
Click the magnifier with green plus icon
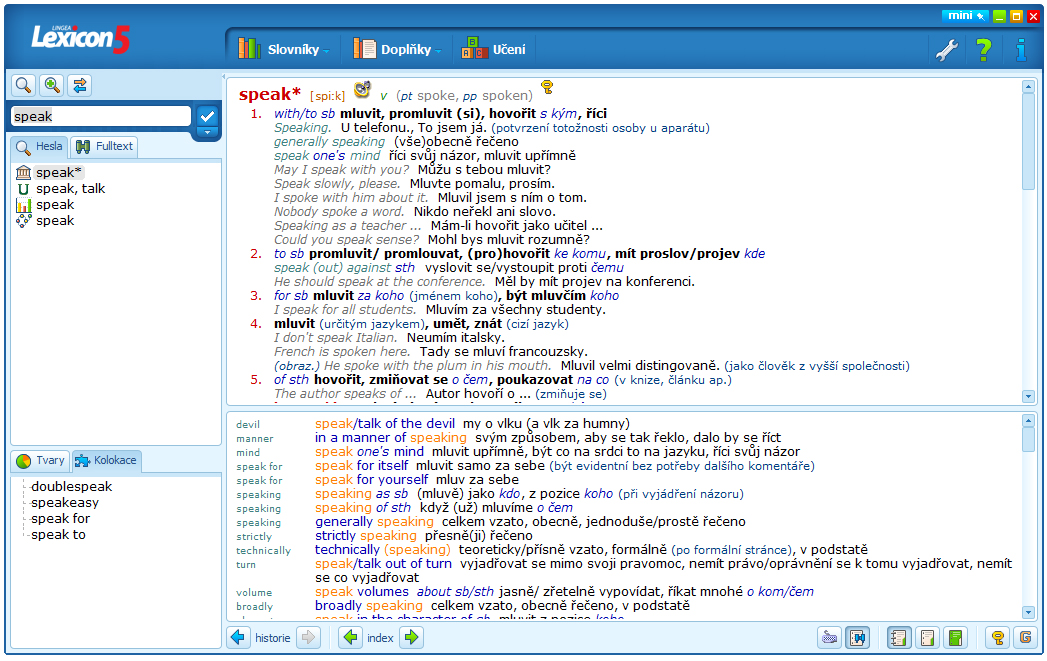tap(51, 85)
